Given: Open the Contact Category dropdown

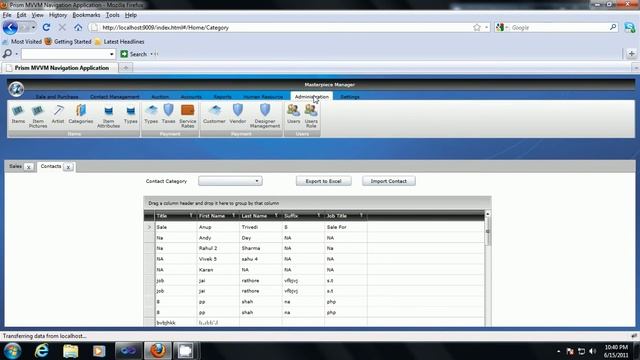Looking at the screenshot, I should 230,181.
